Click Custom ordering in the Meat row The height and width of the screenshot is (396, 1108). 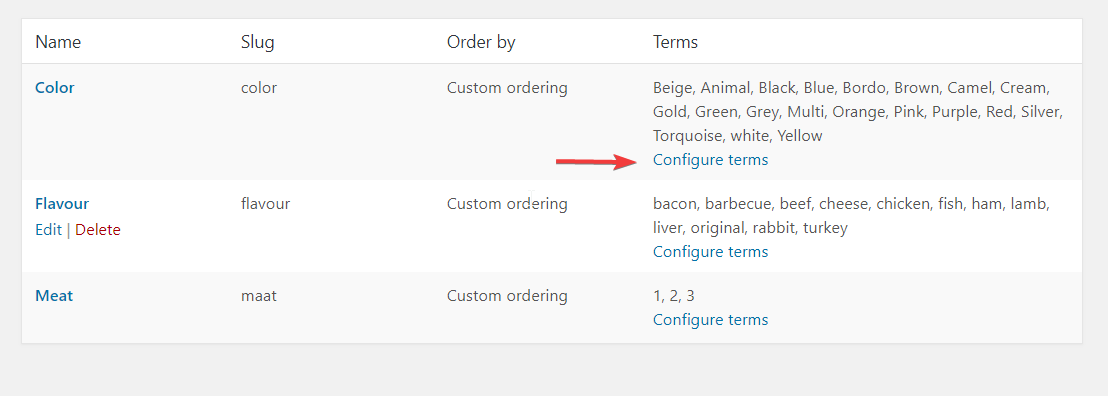[507, 296]
